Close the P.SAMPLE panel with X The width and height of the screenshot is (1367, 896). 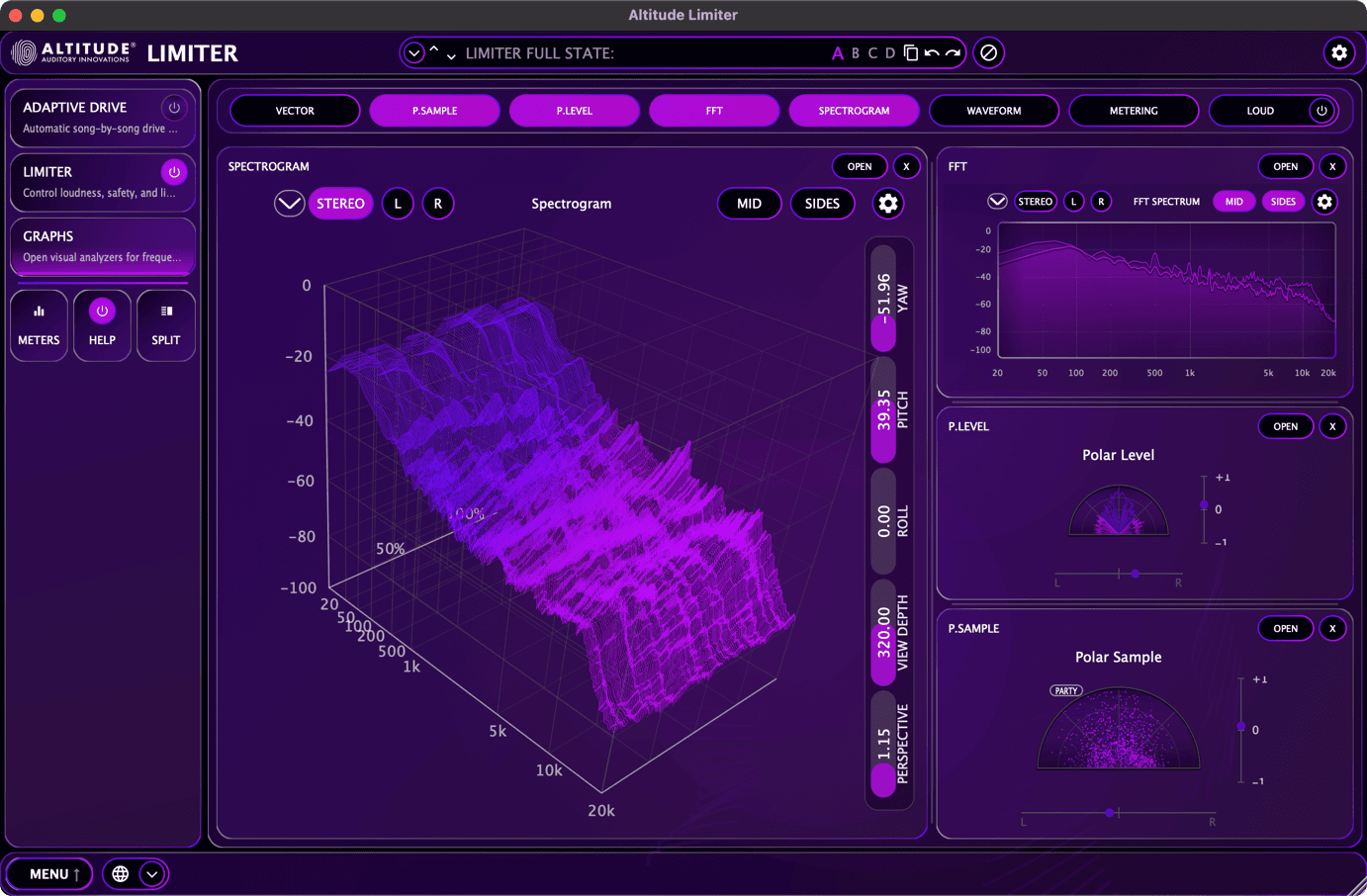click(1332, 628)
